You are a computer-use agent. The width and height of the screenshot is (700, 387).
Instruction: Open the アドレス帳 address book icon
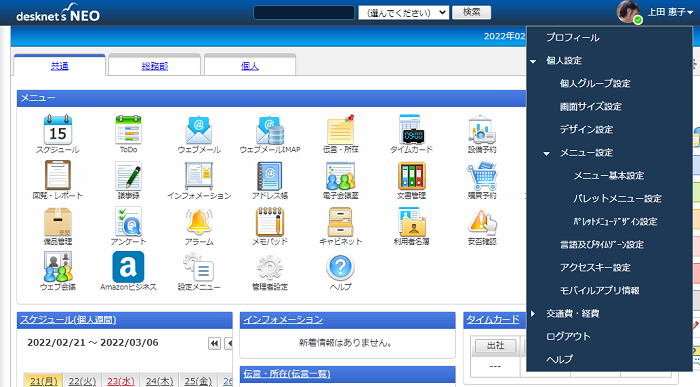click(x=270, y=175)
